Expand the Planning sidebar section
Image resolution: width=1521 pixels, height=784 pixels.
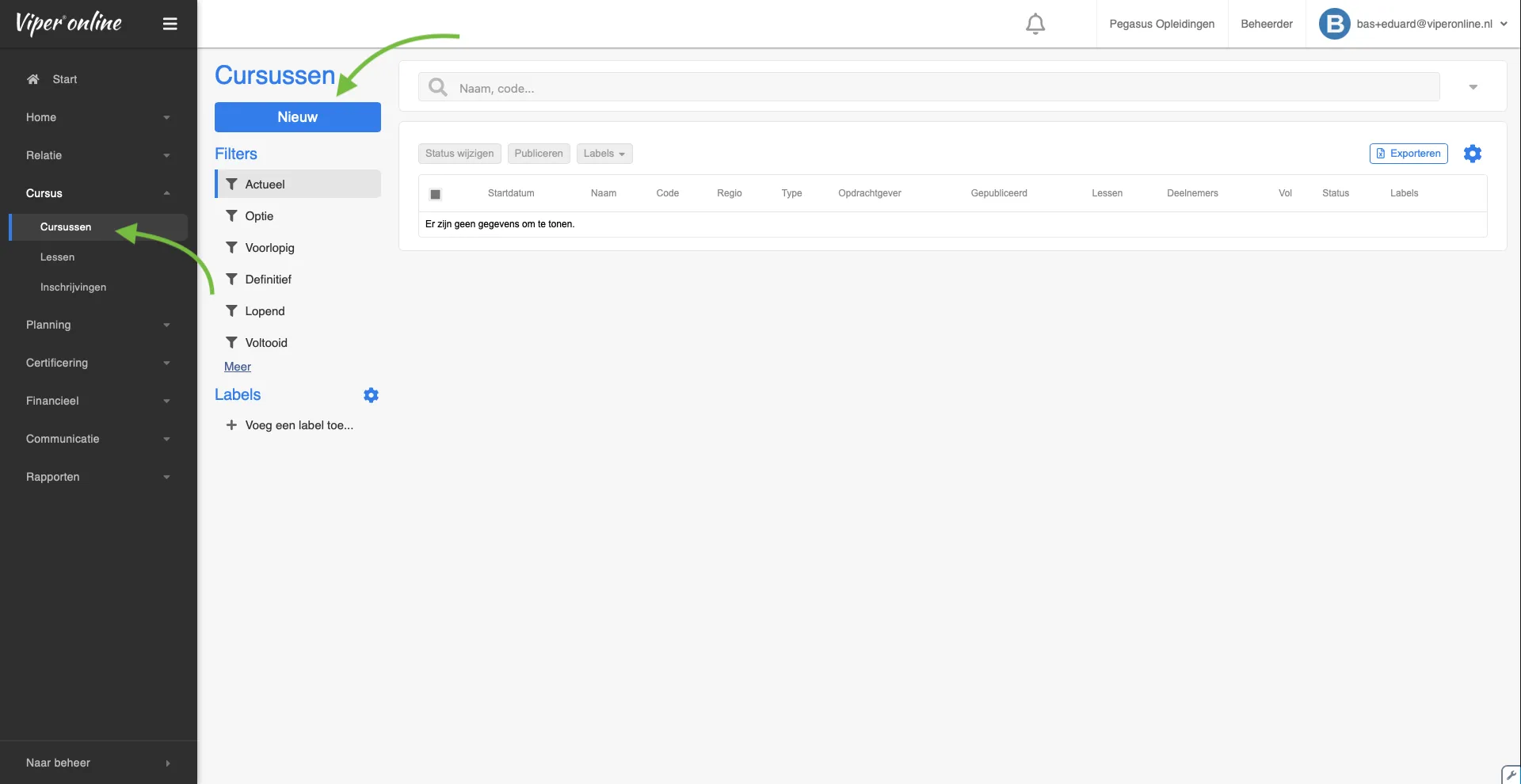pos(98,325)
